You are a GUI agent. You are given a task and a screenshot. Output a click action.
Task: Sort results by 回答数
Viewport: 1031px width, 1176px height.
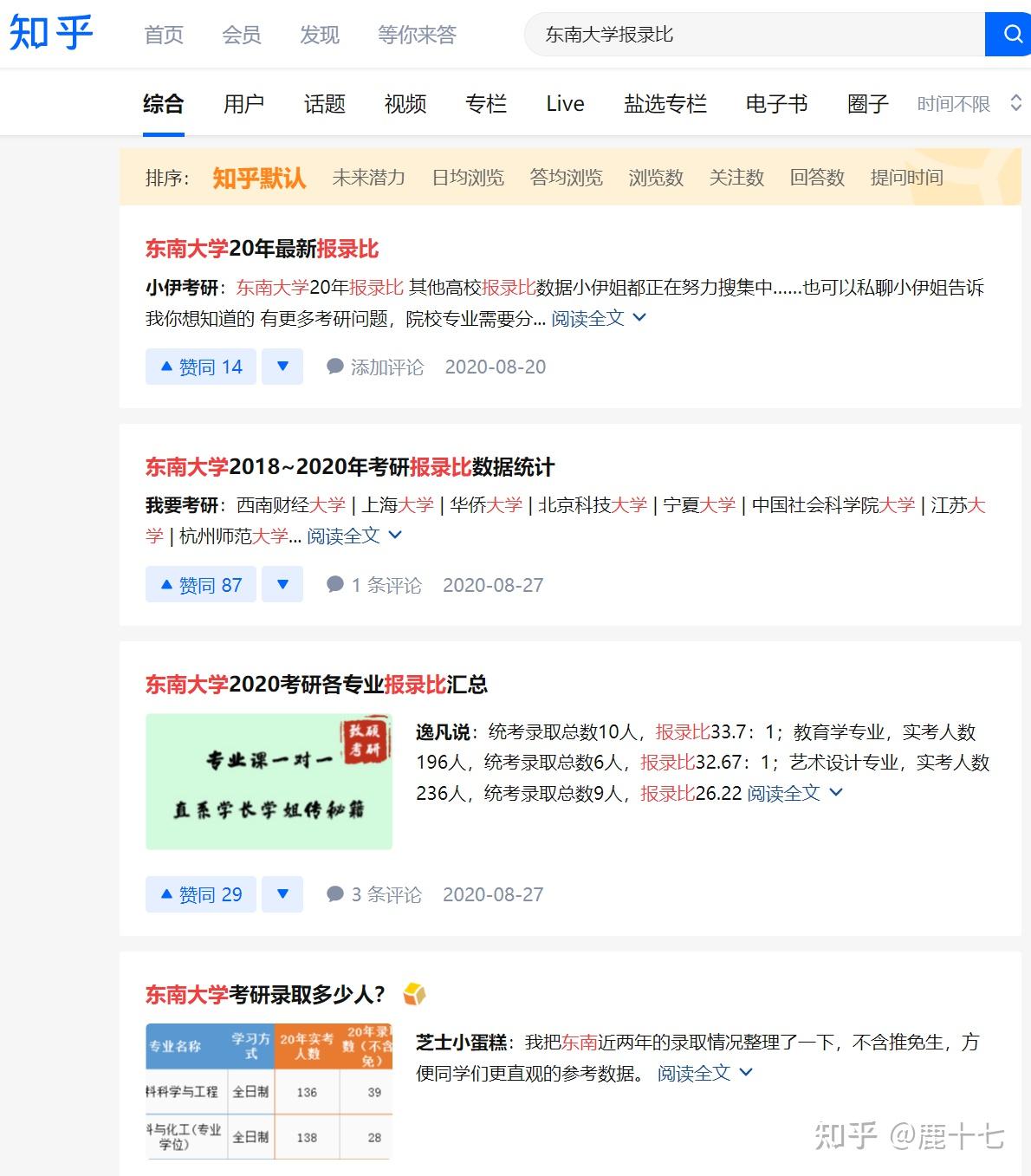pos(817,178)
